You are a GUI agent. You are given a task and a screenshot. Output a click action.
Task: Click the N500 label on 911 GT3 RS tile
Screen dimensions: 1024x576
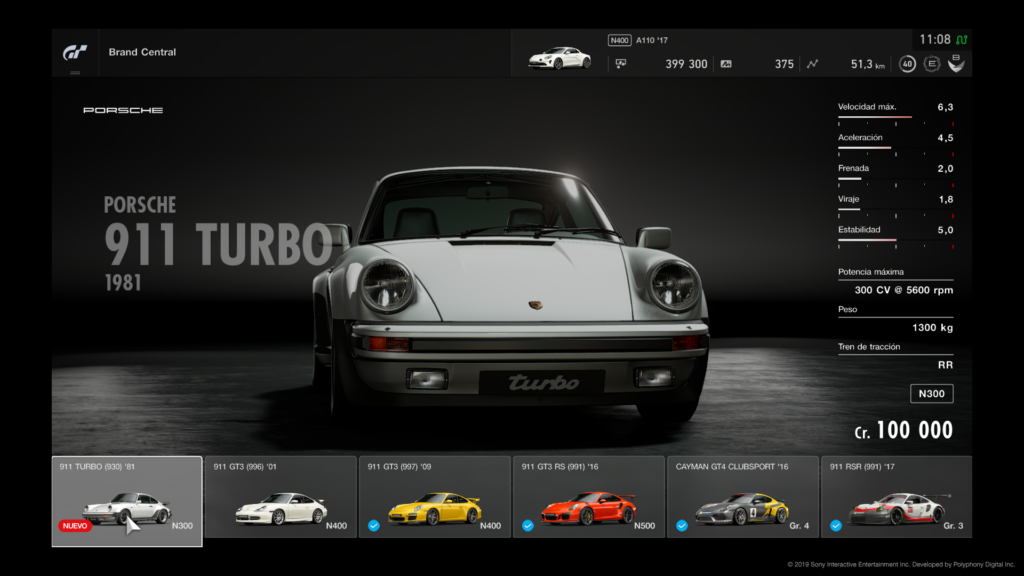click(645, 526)
